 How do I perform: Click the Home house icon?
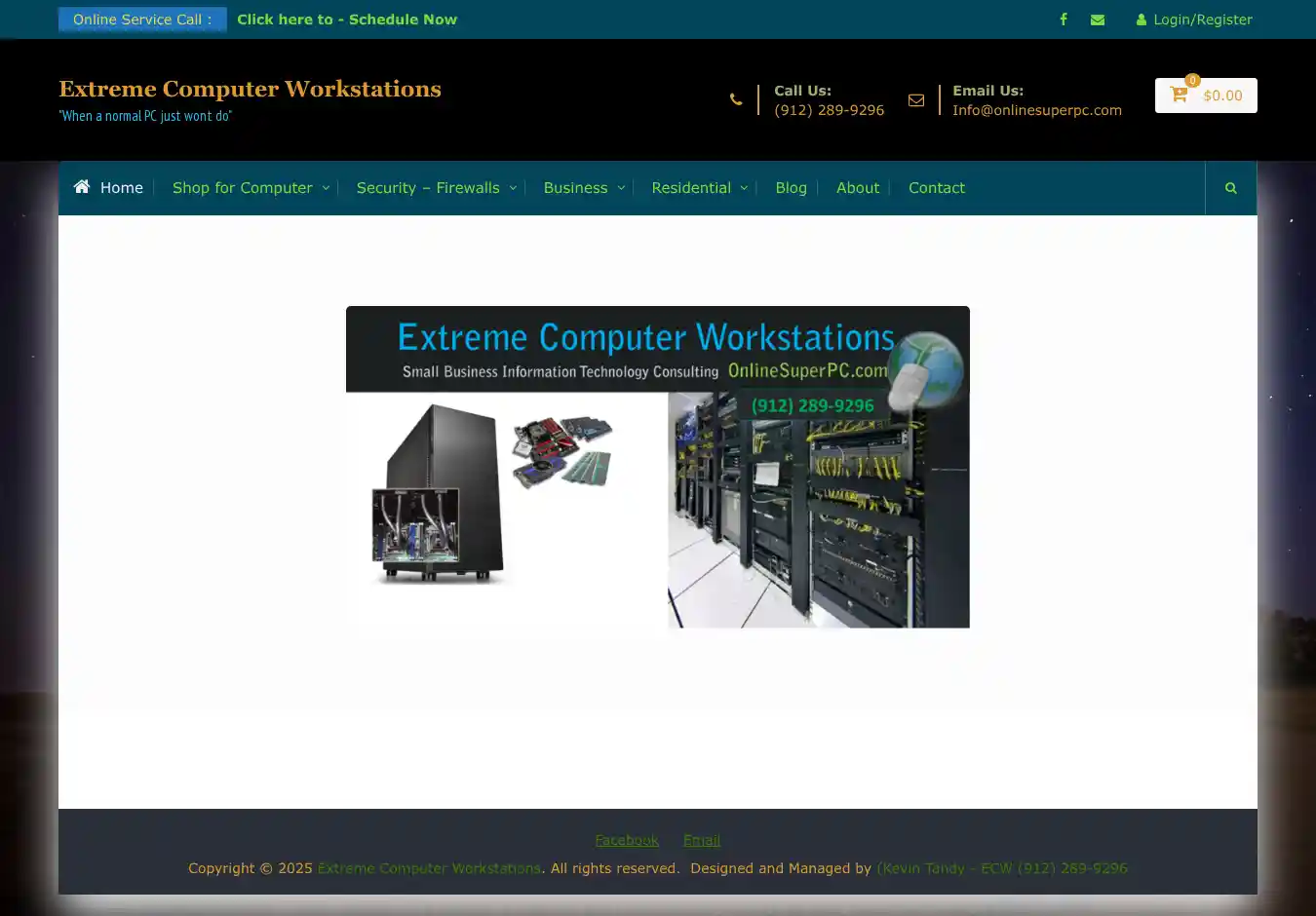[82, 187]
